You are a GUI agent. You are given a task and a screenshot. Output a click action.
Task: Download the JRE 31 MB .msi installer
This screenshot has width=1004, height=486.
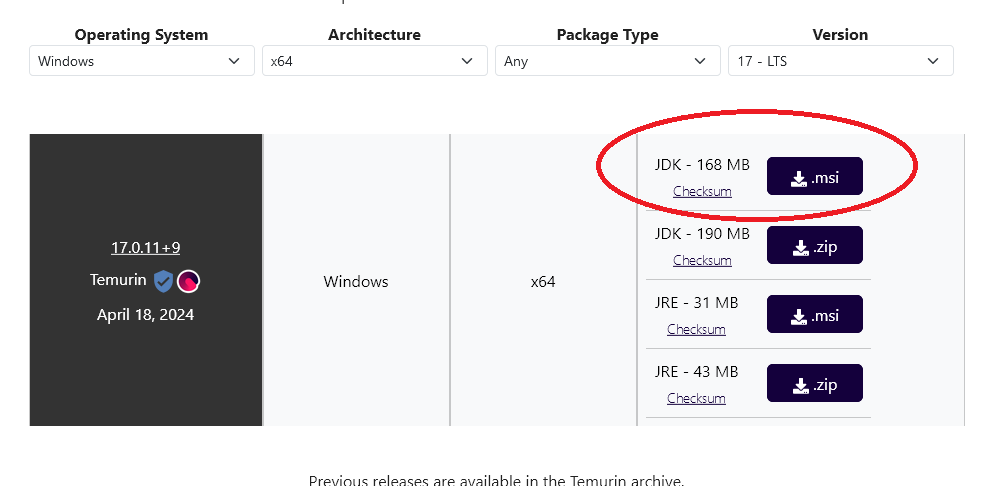(814, 314)
